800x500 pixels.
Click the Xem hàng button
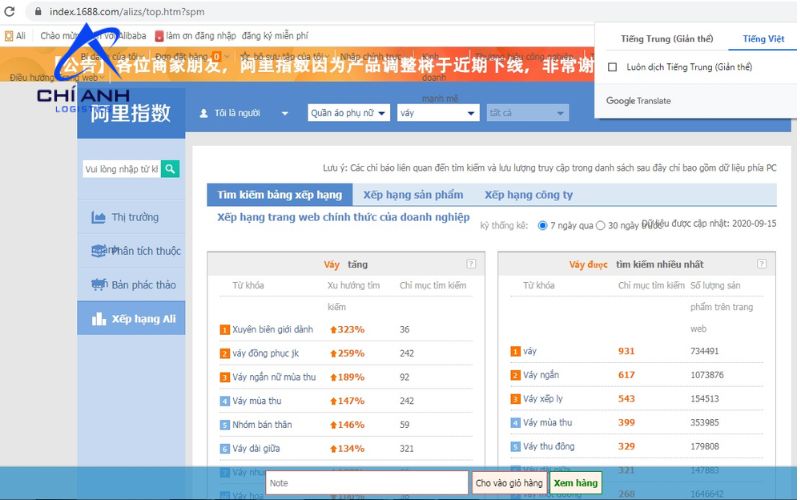click(576, 483)
